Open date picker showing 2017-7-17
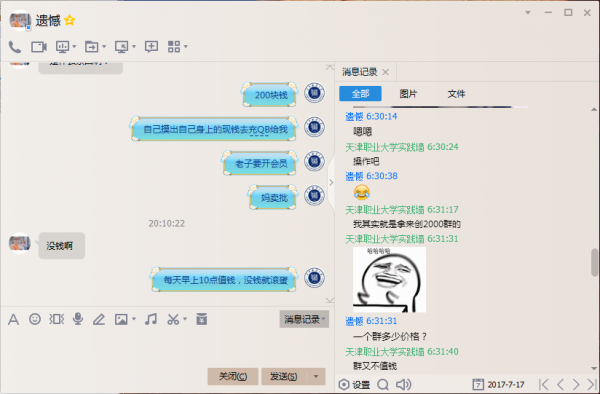The width and height of the screenshot is (600, 394). 499,384
